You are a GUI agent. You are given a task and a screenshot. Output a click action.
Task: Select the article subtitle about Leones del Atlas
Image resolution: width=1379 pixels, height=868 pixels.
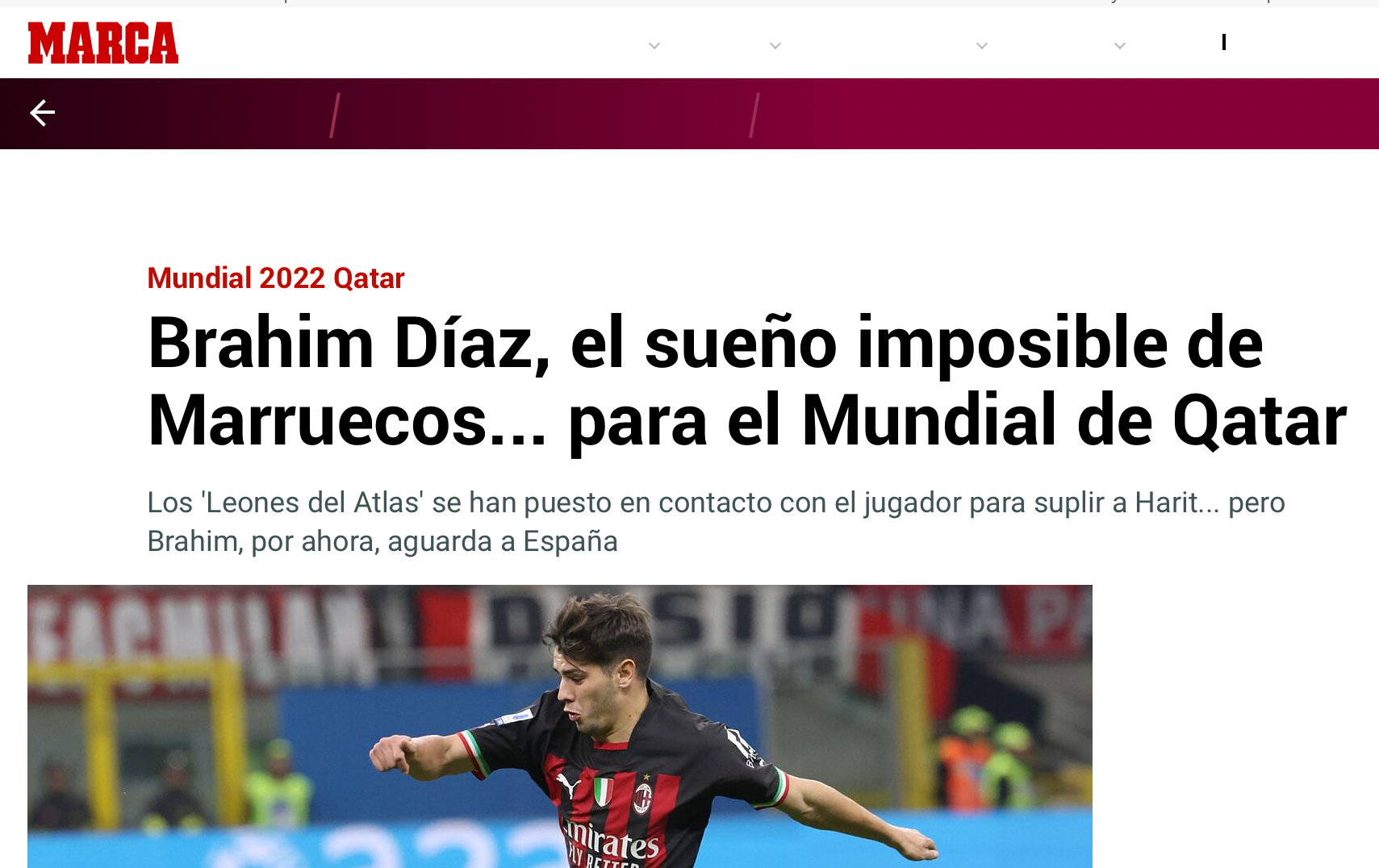(716, 522)
